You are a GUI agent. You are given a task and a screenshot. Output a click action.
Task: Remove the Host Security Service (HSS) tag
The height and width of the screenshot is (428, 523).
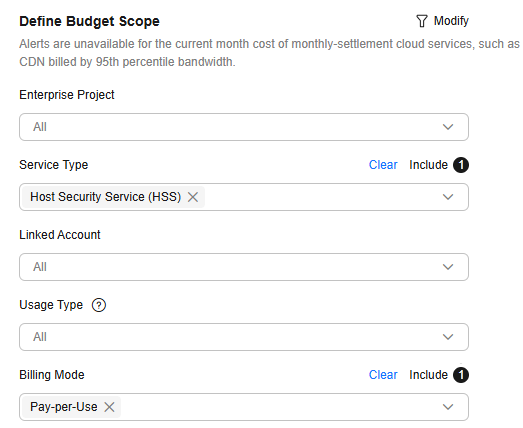coord(193,197)
